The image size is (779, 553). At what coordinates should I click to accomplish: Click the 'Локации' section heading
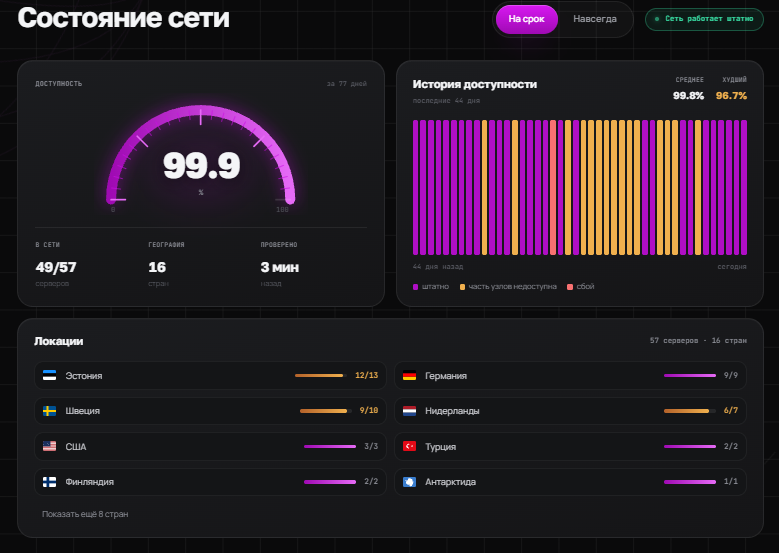pos(59,341)
